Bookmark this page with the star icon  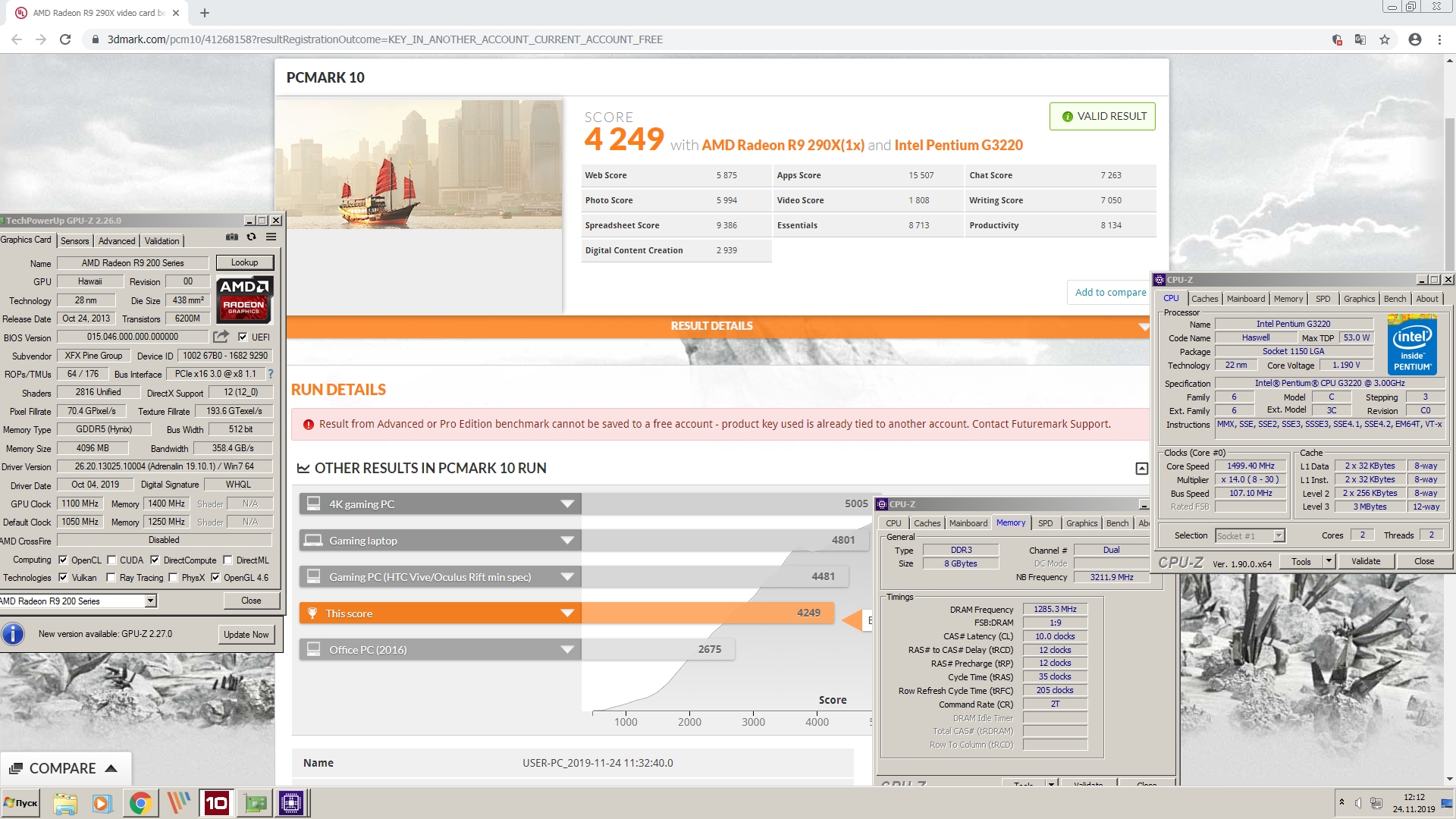(1385, 39)
